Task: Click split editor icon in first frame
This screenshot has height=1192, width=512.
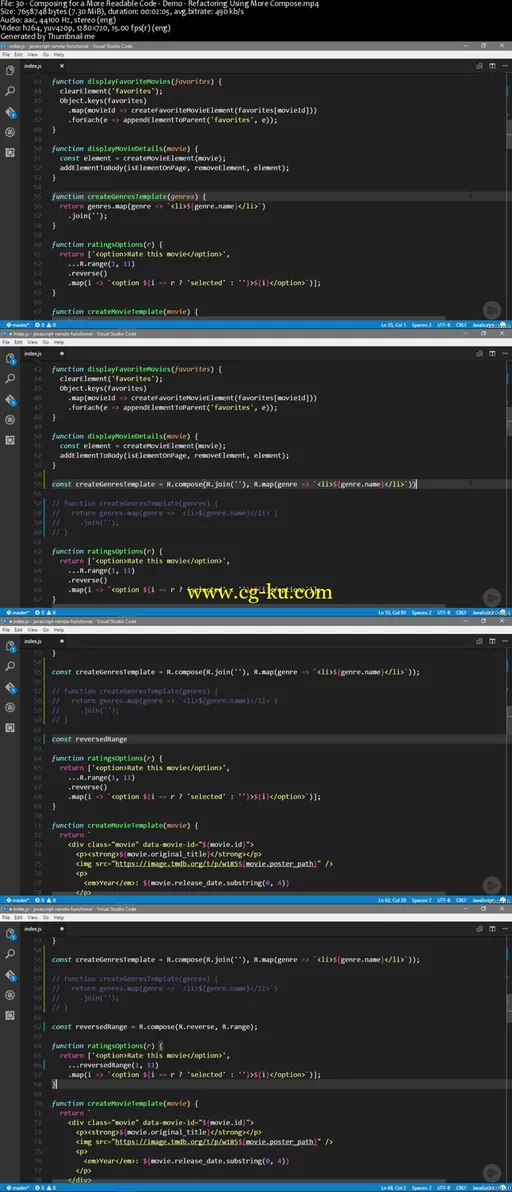Action: click(x=493, y=67)
